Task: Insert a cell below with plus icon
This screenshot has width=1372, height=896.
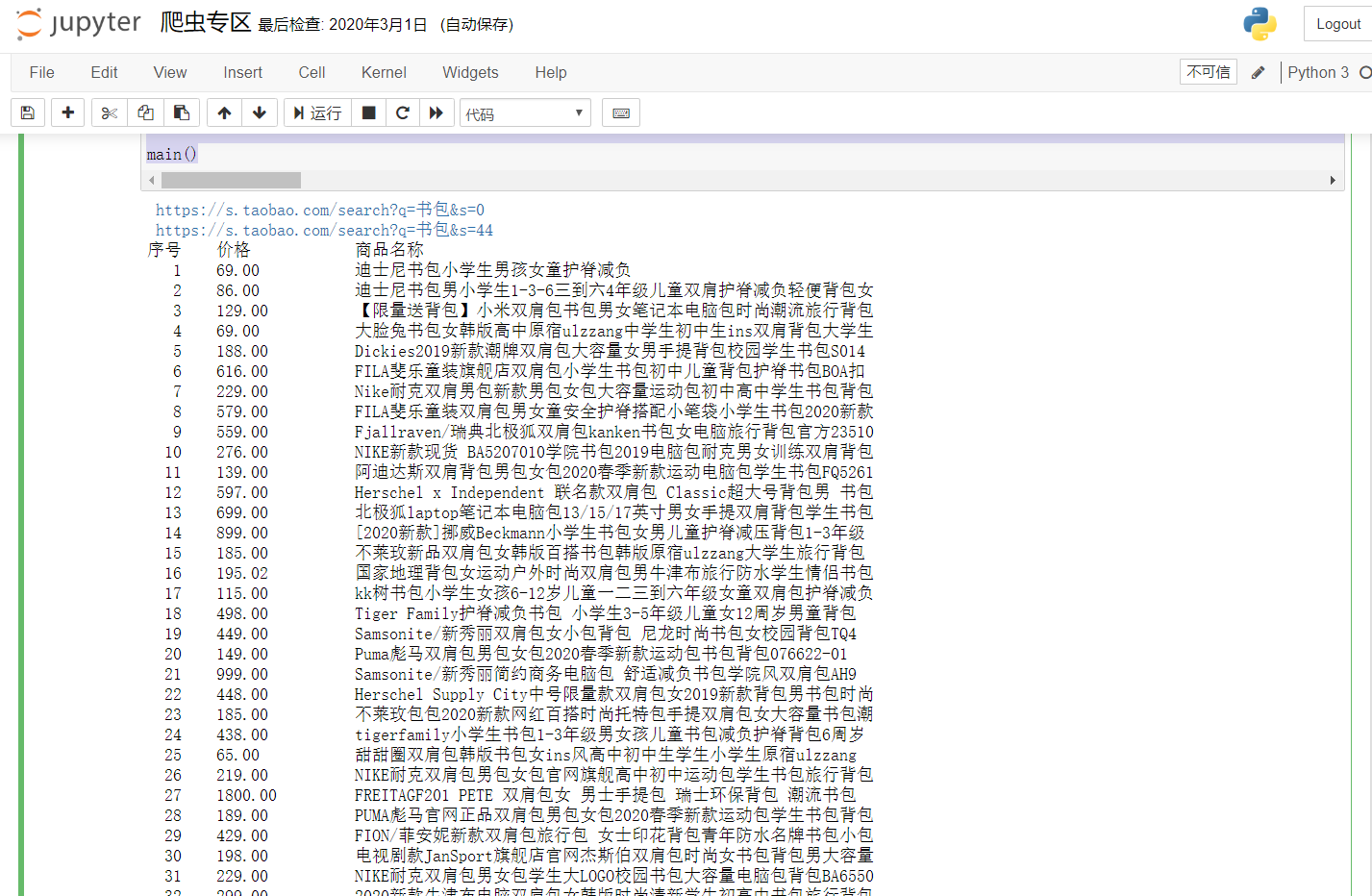Action: coord(67,112)
